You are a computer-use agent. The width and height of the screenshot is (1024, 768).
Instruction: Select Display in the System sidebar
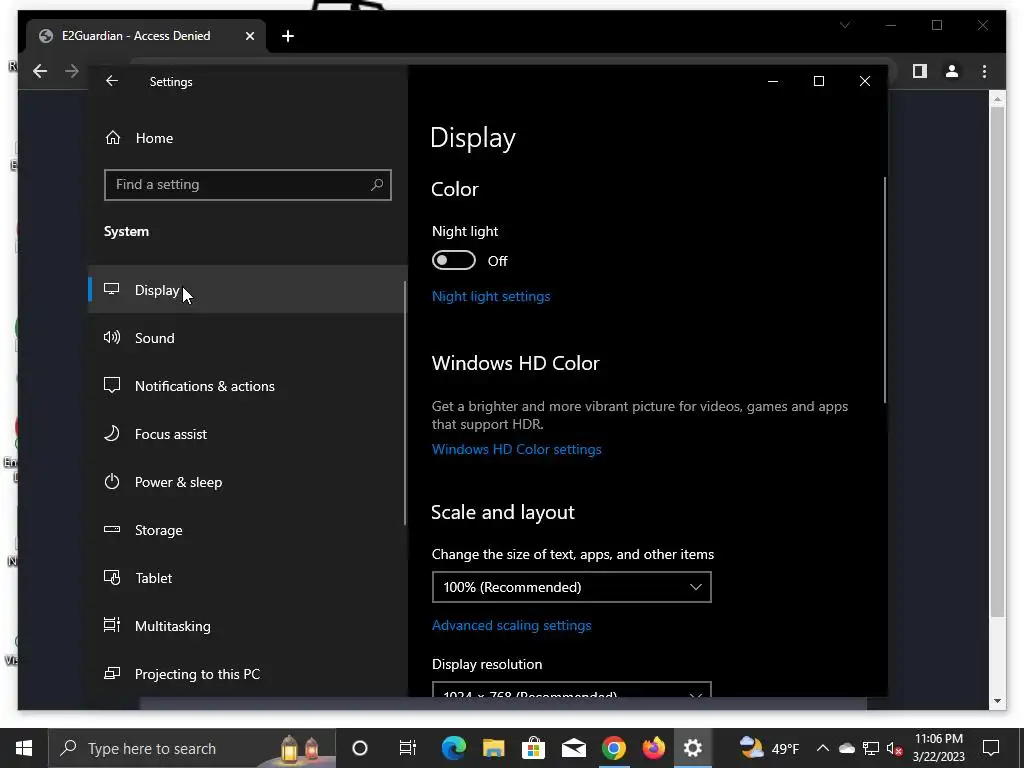click(x=247, y=290)
